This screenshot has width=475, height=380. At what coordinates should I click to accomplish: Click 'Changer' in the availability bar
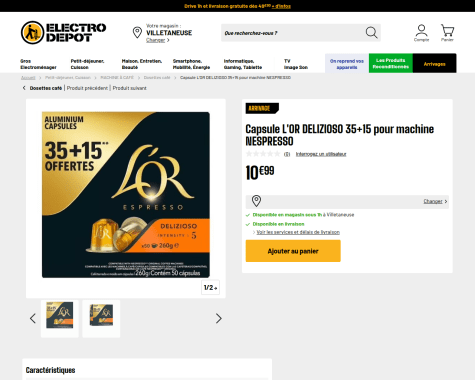pyautogui.click(x=433, y=201)
